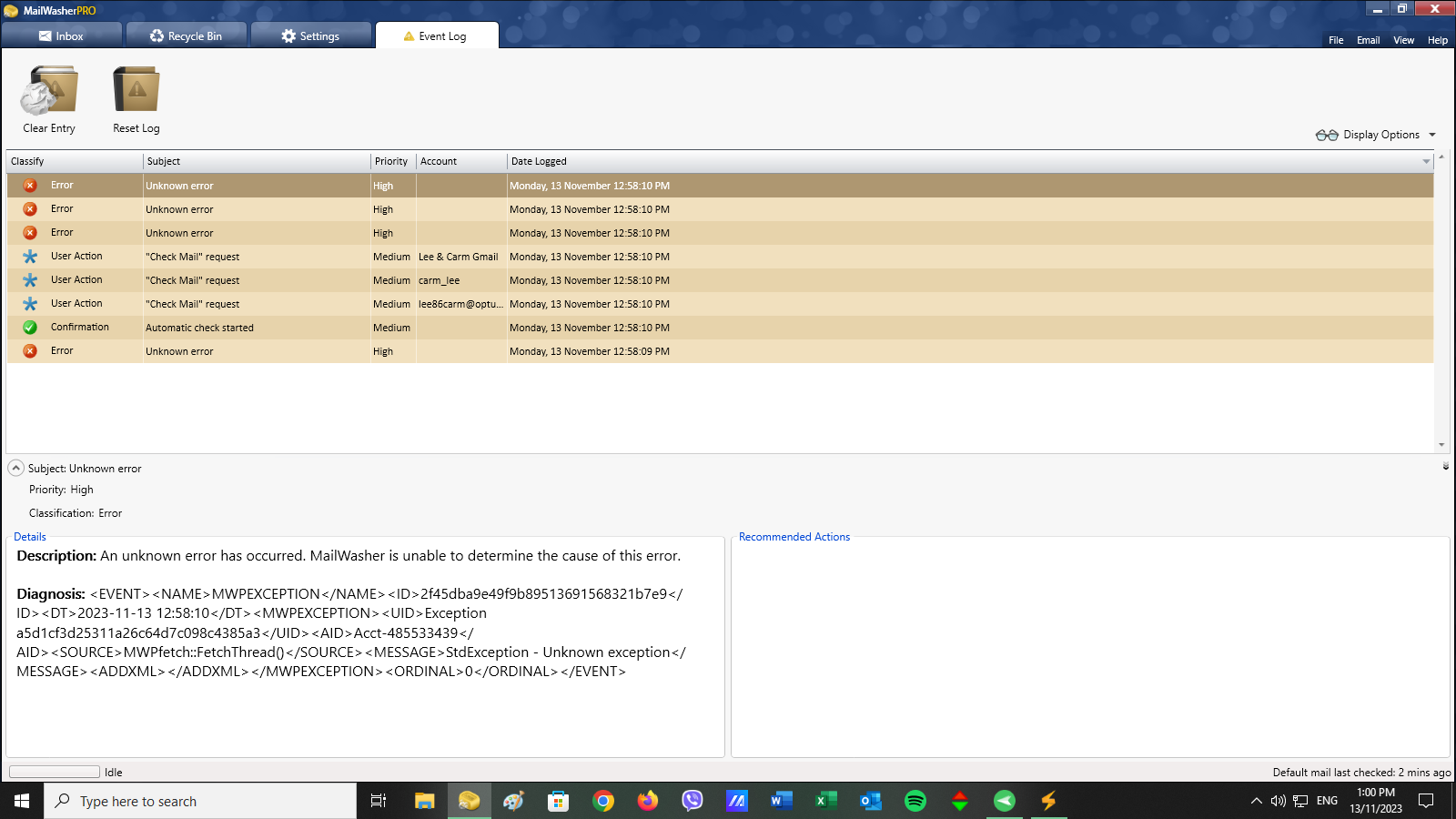Select the carm_lee account cell
The width and height of the screenshot is (1456, 819).
coord(461,280)
